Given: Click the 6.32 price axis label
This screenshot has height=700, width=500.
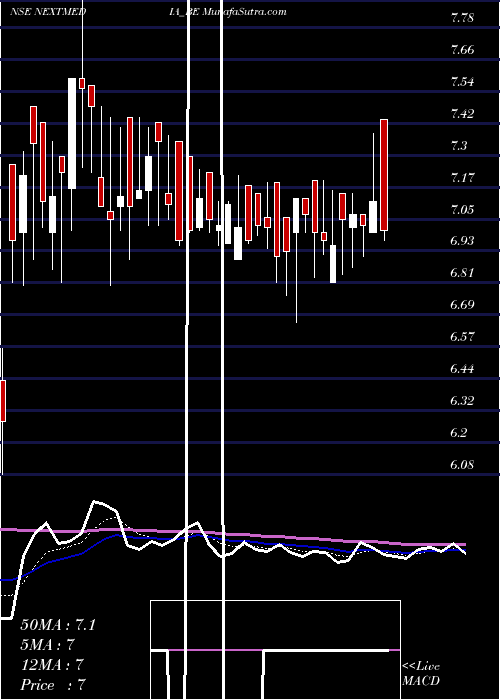Looking at the screenshot, I should (462, 401).
